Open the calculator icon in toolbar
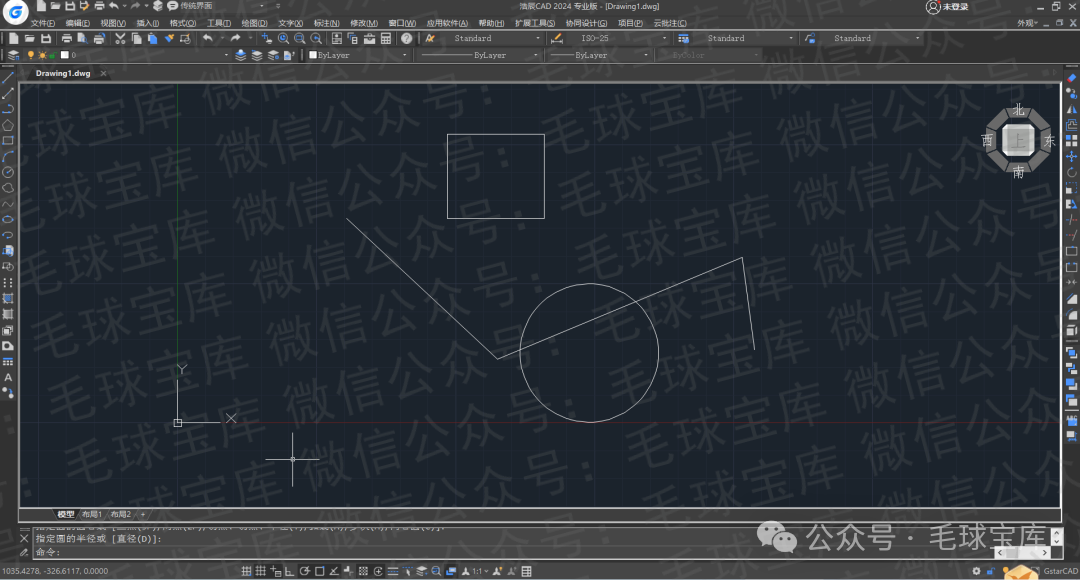1080x580 pixels. (x=386, y=39)
